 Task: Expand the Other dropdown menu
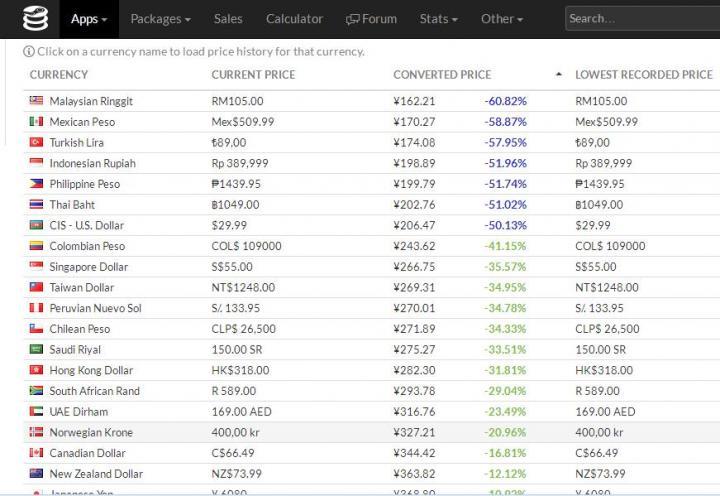pos(502,19)
